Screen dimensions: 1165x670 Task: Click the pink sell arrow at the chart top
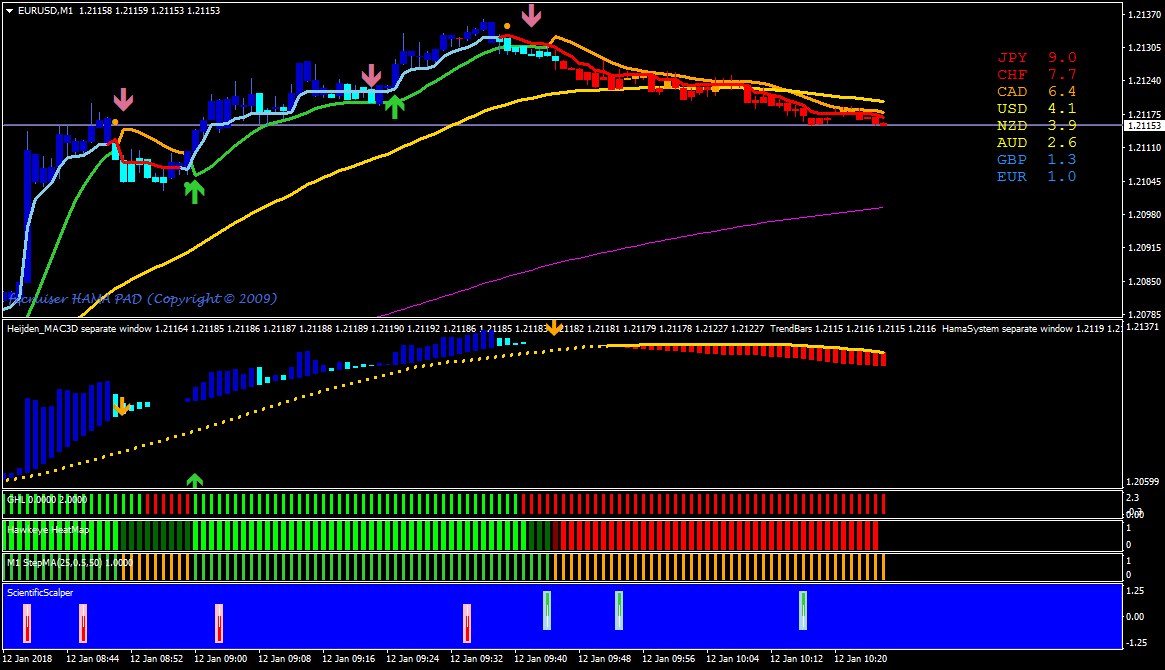pyautogui.click(x=531, y=15)
